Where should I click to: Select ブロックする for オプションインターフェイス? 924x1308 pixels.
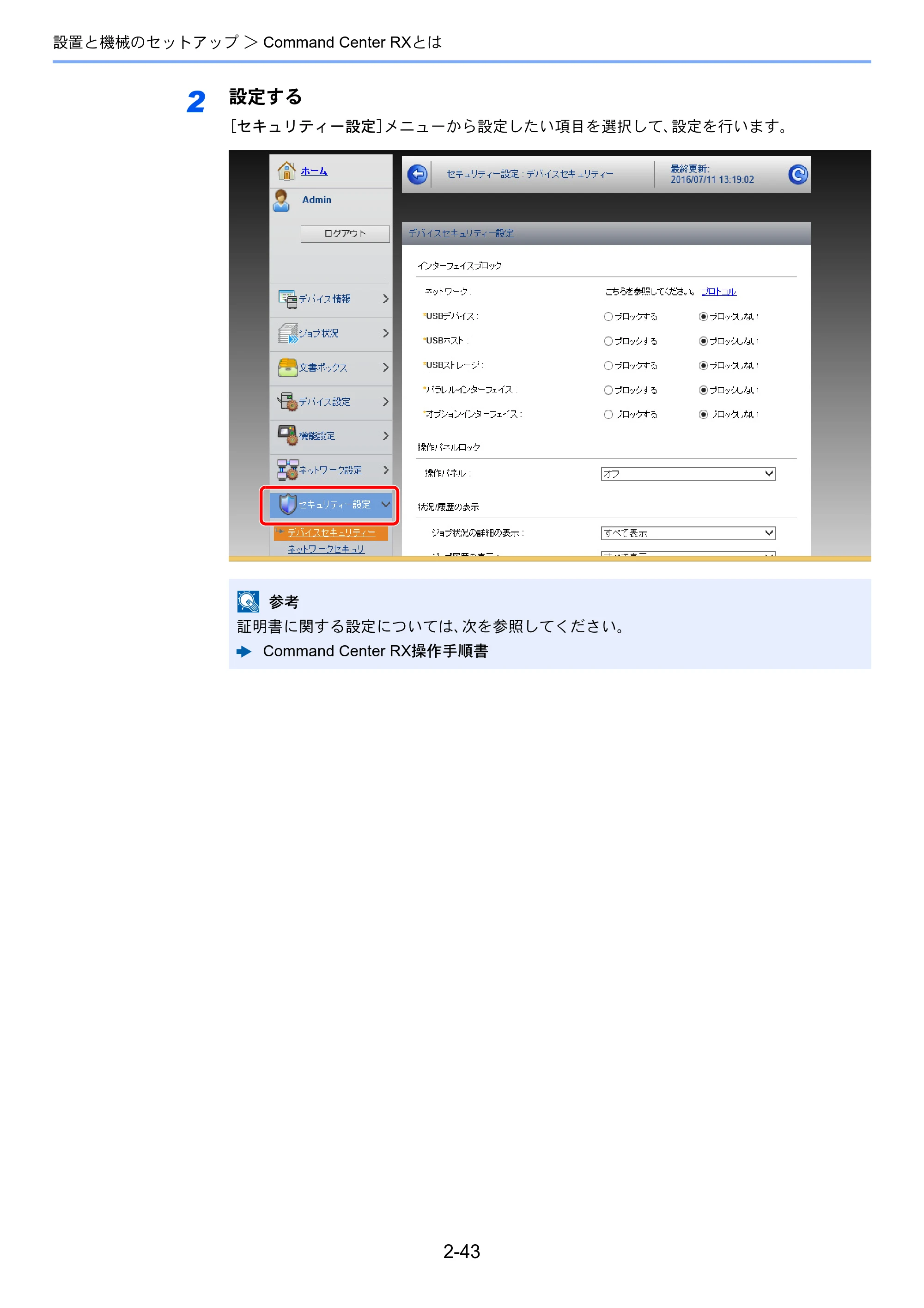pos(608,415)
